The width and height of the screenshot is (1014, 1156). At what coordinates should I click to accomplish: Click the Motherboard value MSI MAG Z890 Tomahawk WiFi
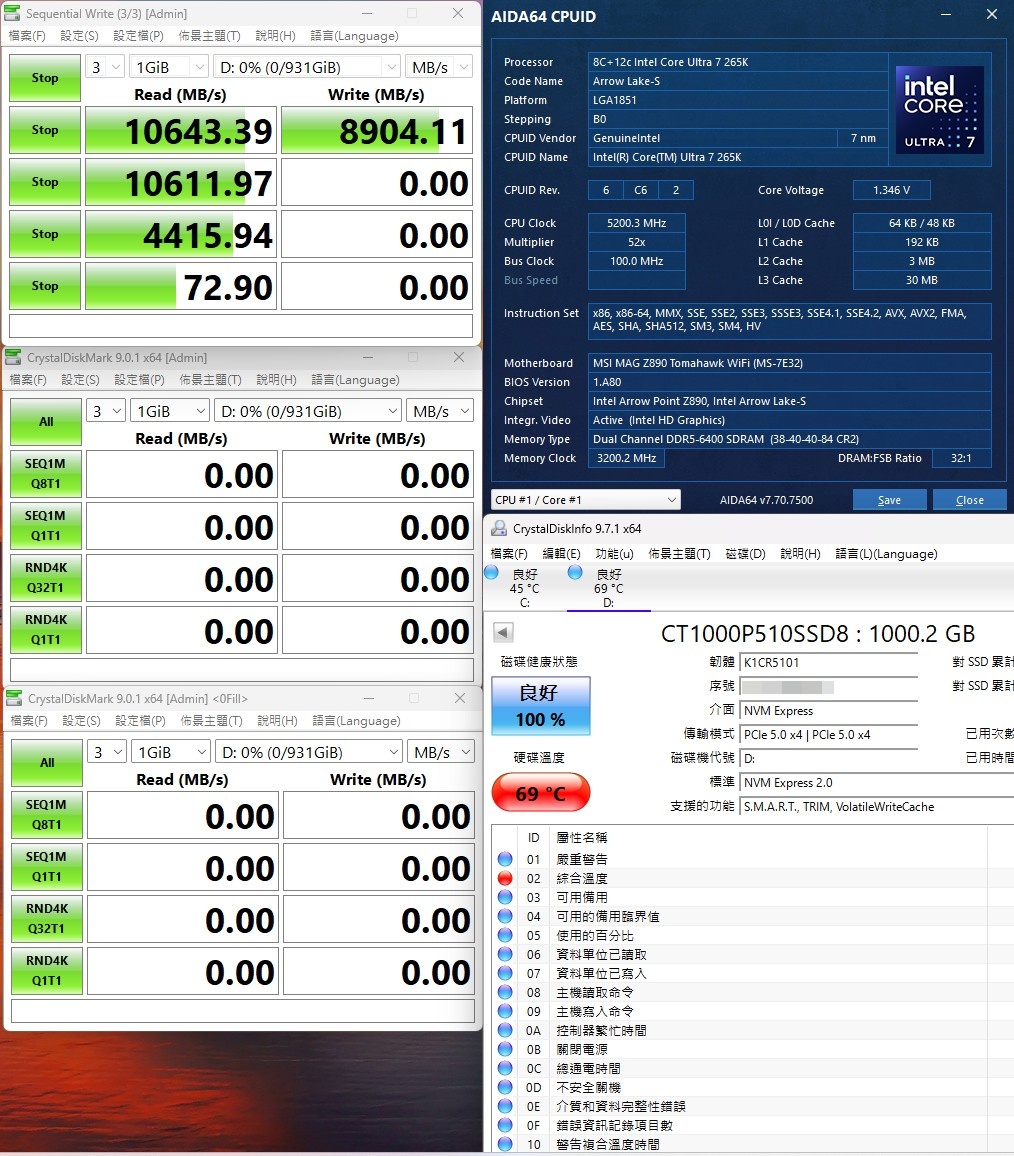point(789,363)
